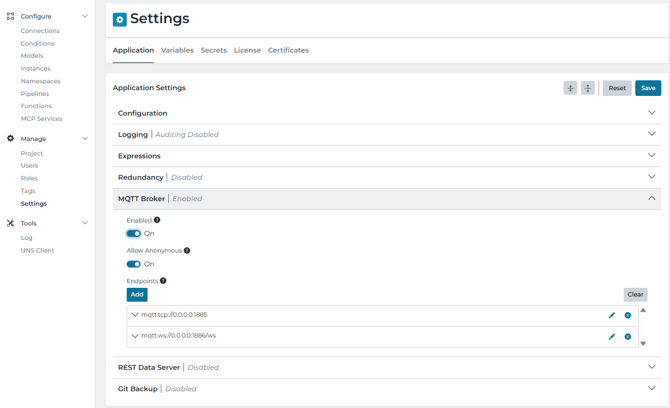670x408 pixels.
Task: Expand the Logging section
Action: tap(651, 134)
